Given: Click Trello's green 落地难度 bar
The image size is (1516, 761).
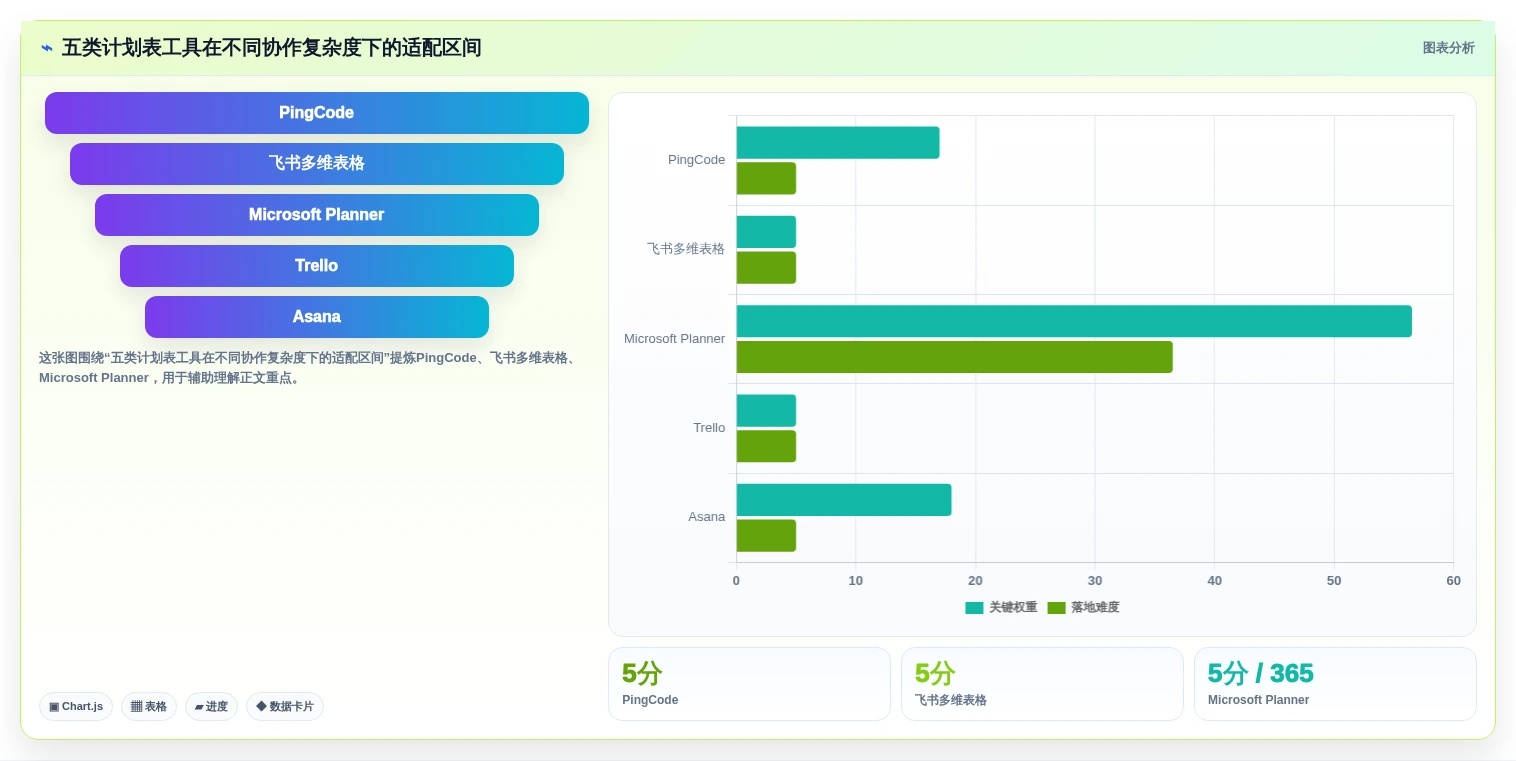Looking at the screenshot, I should click(766, 446).
